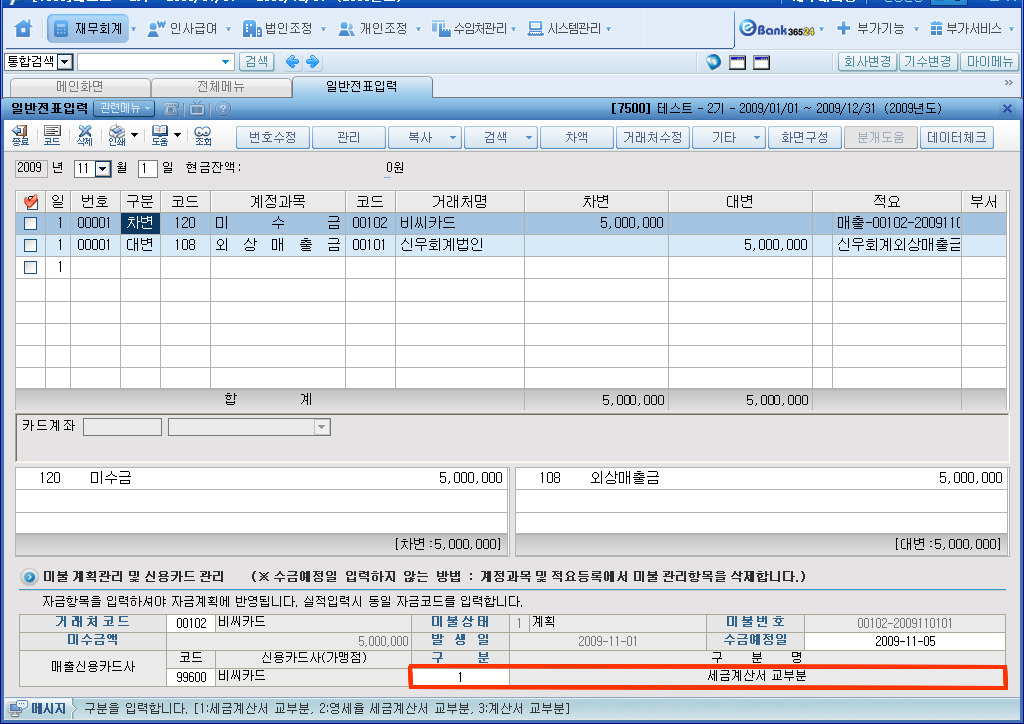Screen dimensions: 1024x724
Task: Expand the 통합검색 search type dropdown
Action: coord(66,62)
